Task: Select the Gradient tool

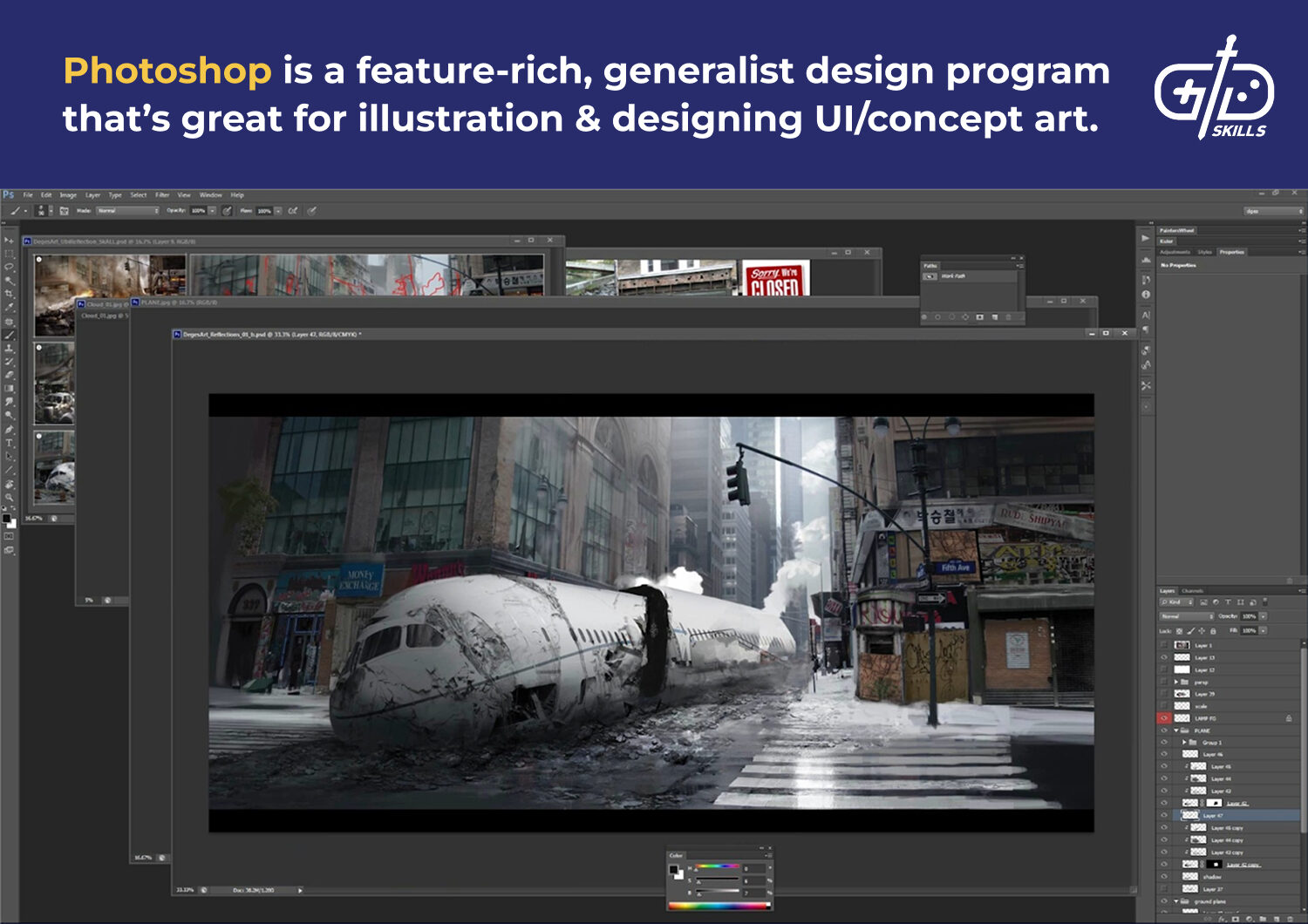Action: click(x=9, y=389)
